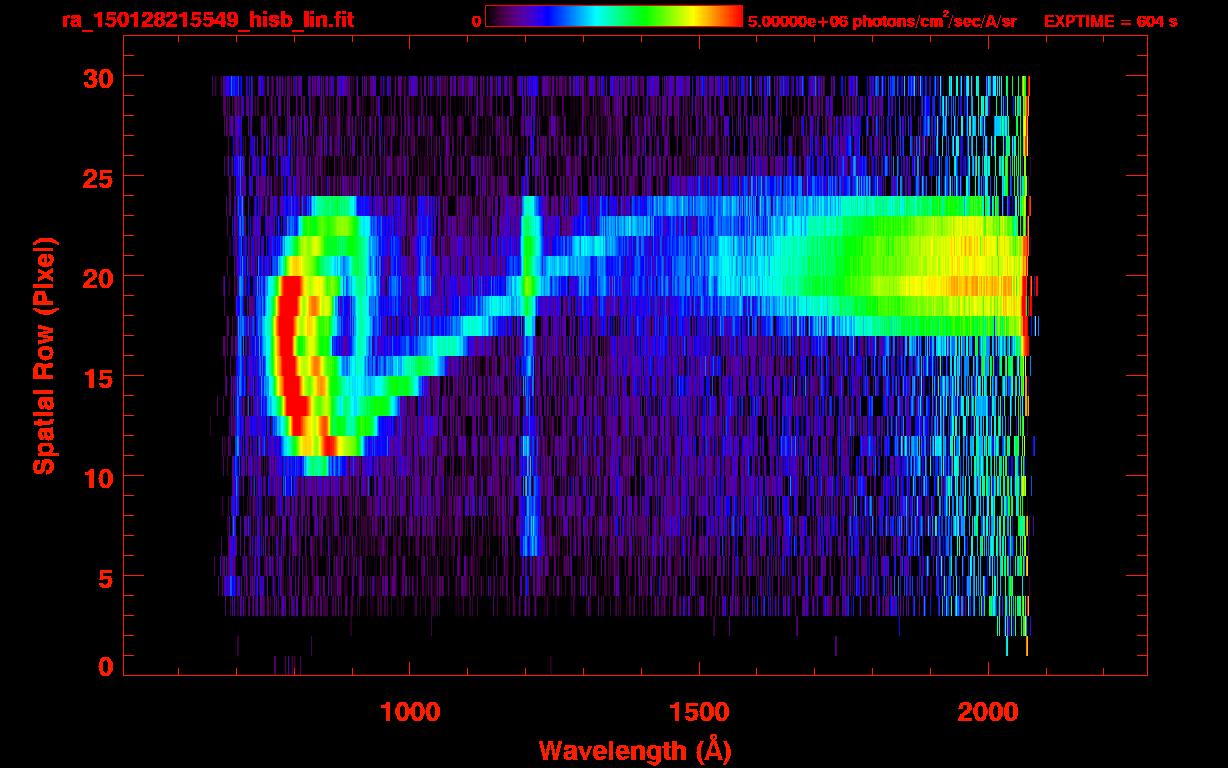Click the y-axis tick label 10
The height and width of the screenshot is (768, 1228).
(x=98, y=477)
